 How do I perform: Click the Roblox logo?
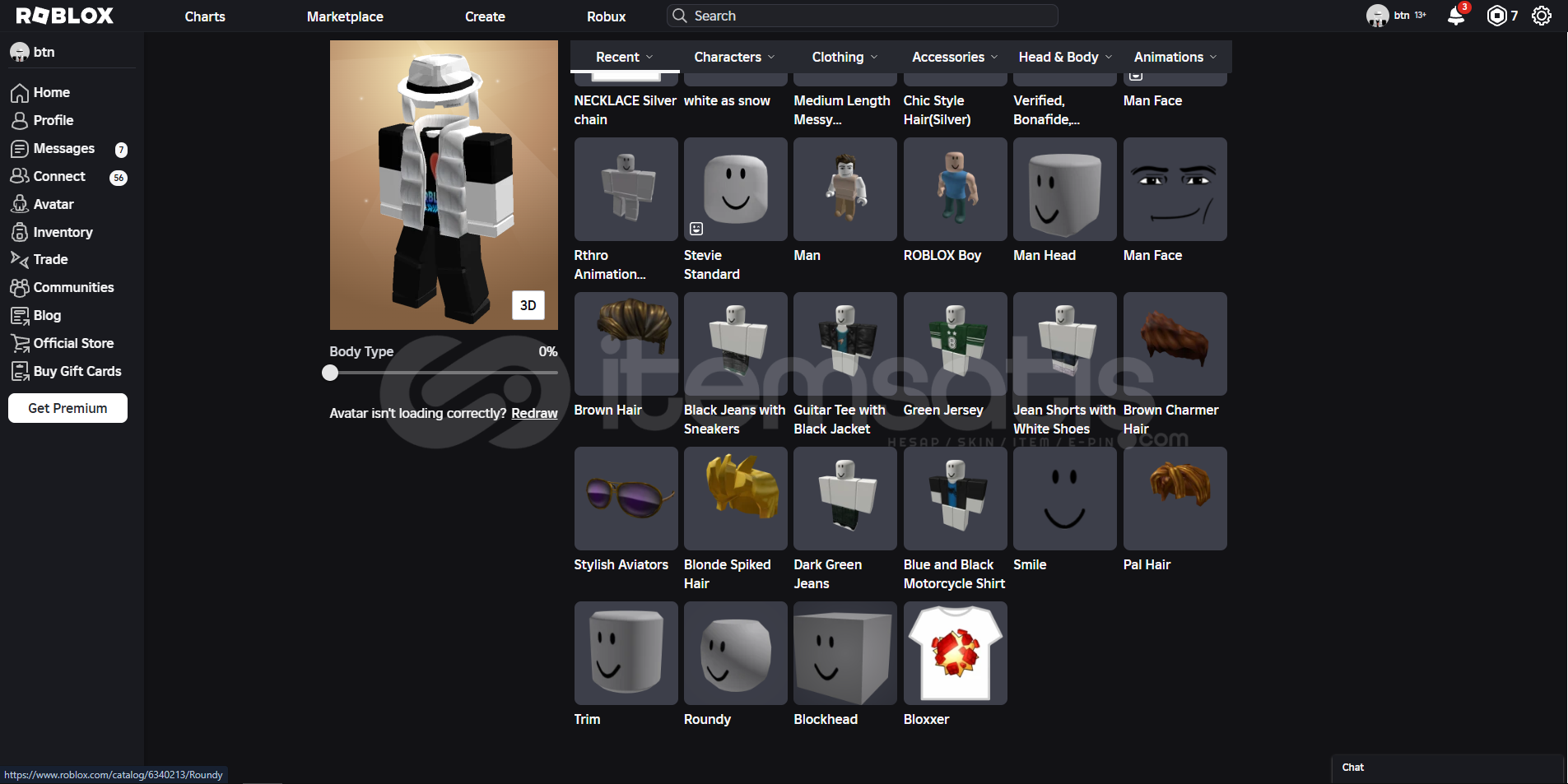point(65,16)
